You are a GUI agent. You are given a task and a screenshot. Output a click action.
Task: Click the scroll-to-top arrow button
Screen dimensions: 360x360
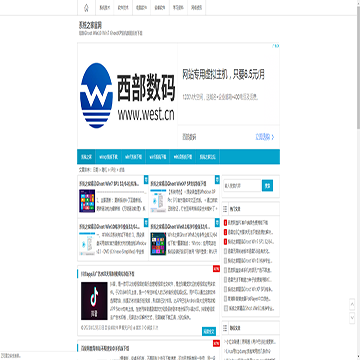coord(352,304)
